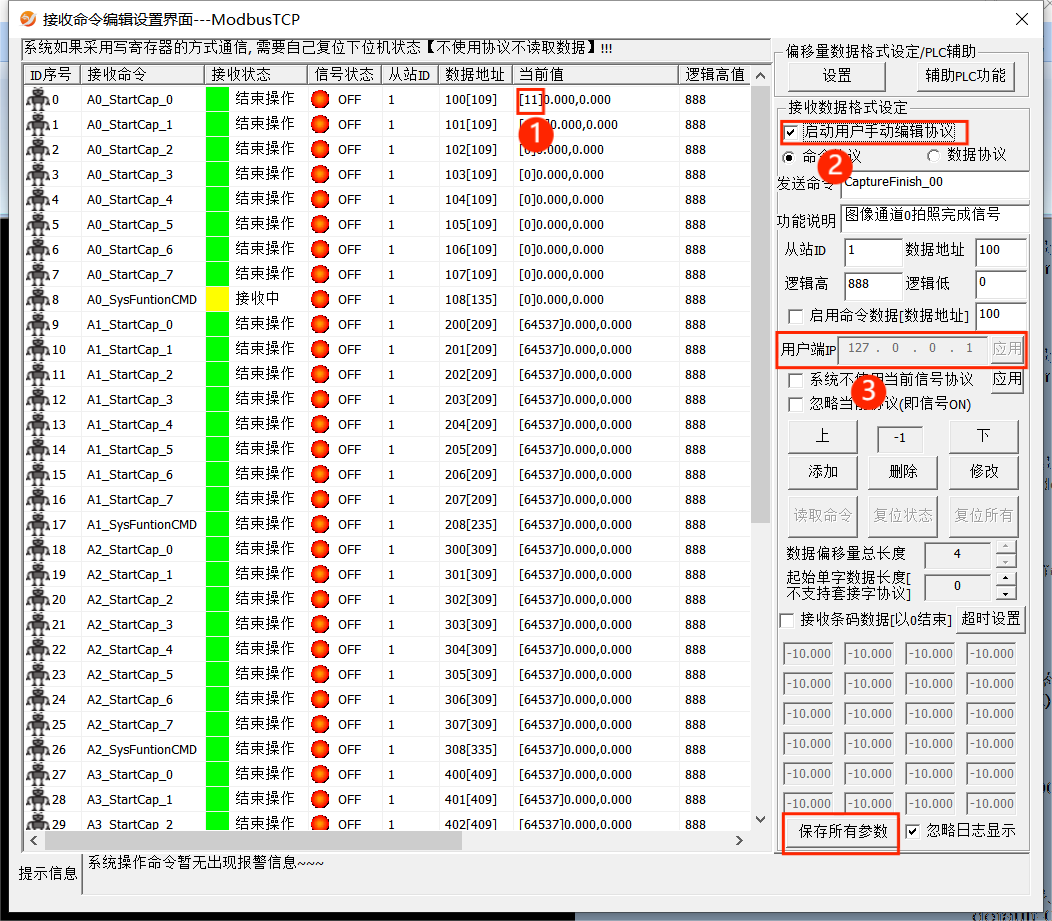Select the 数据协议 radio button
Image resolution: width=1052 pixels, height=921 pixels.
(x=934, y=156)
